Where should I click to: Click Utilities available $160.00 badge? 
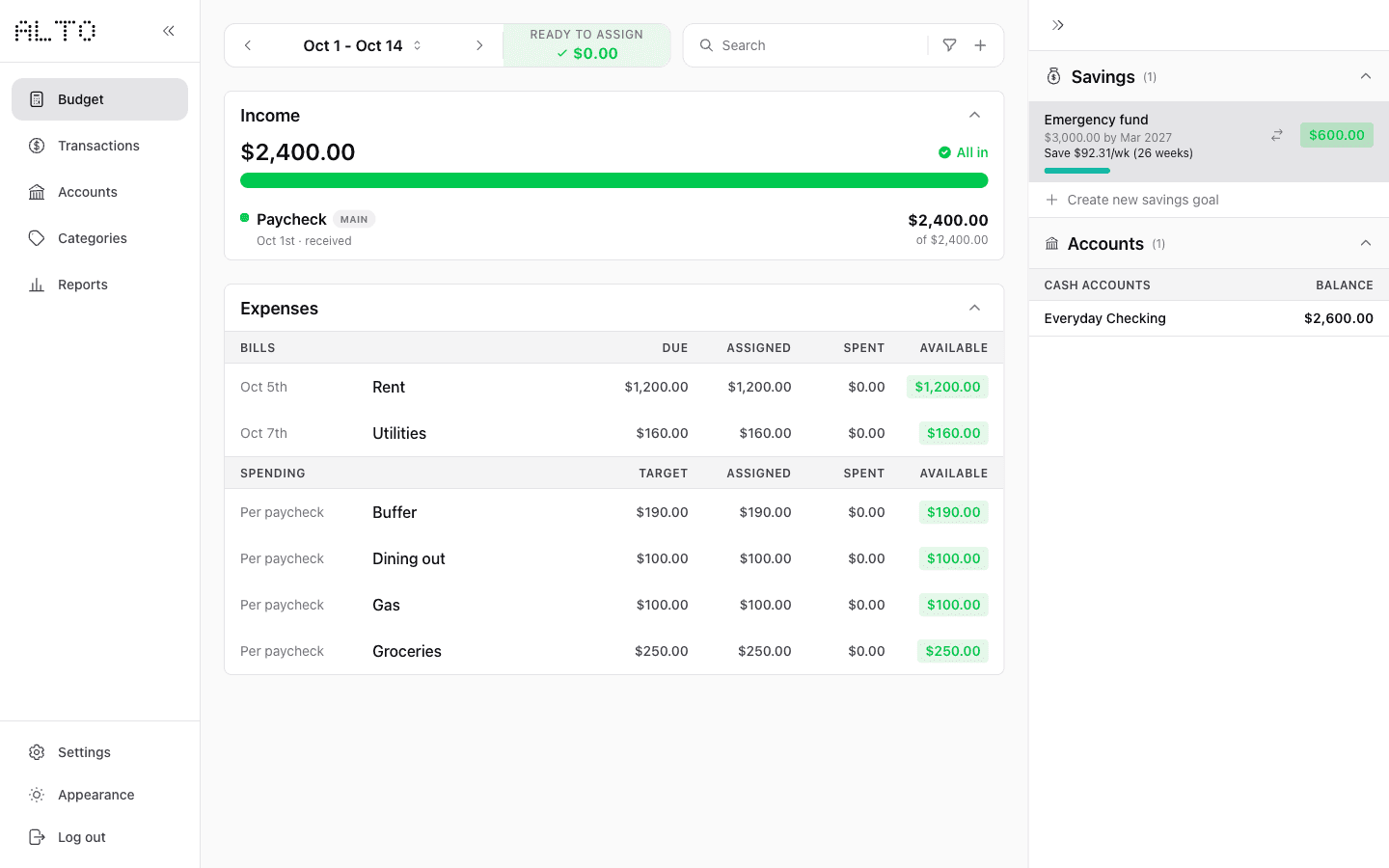(953, 433)
